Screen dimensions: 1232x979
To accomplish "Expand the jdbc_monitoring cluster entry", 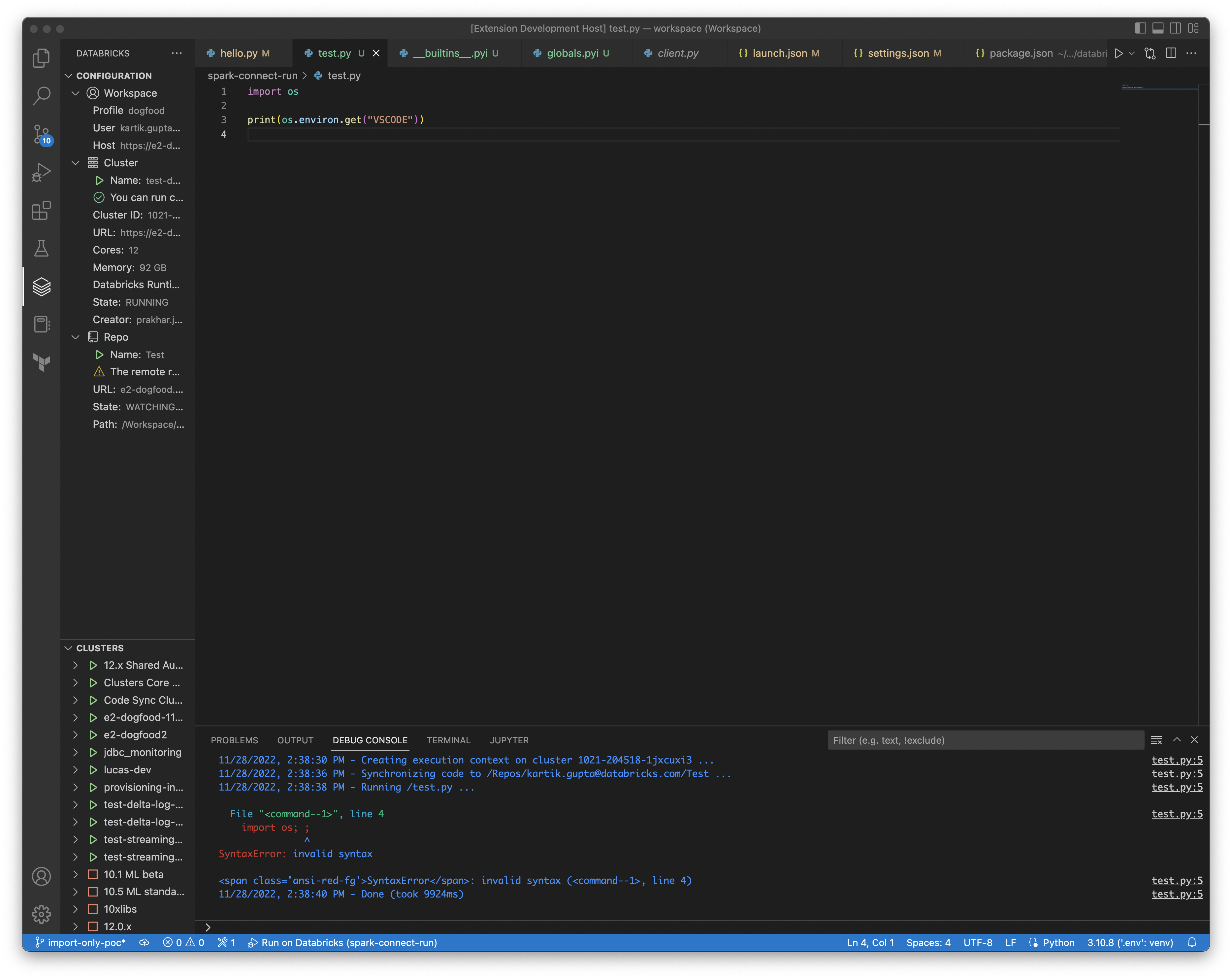I will pyautogui.click(x=76, y=753).
